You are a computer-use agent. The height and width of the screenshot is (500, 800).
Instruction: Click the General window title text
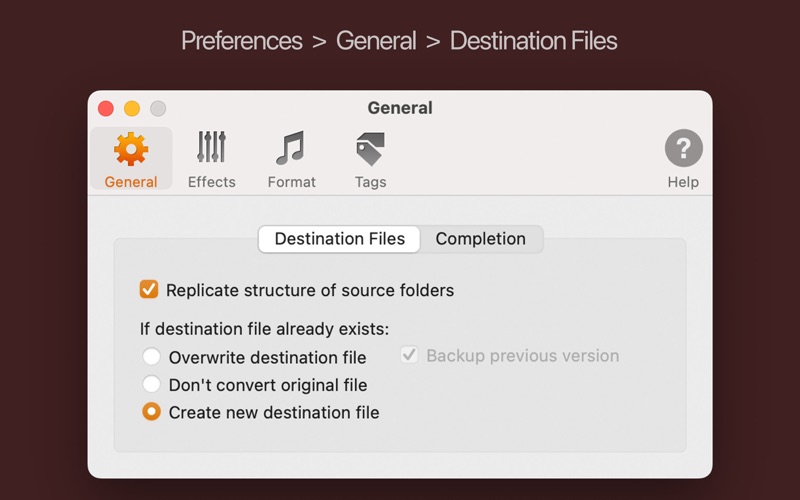[400, 108]
